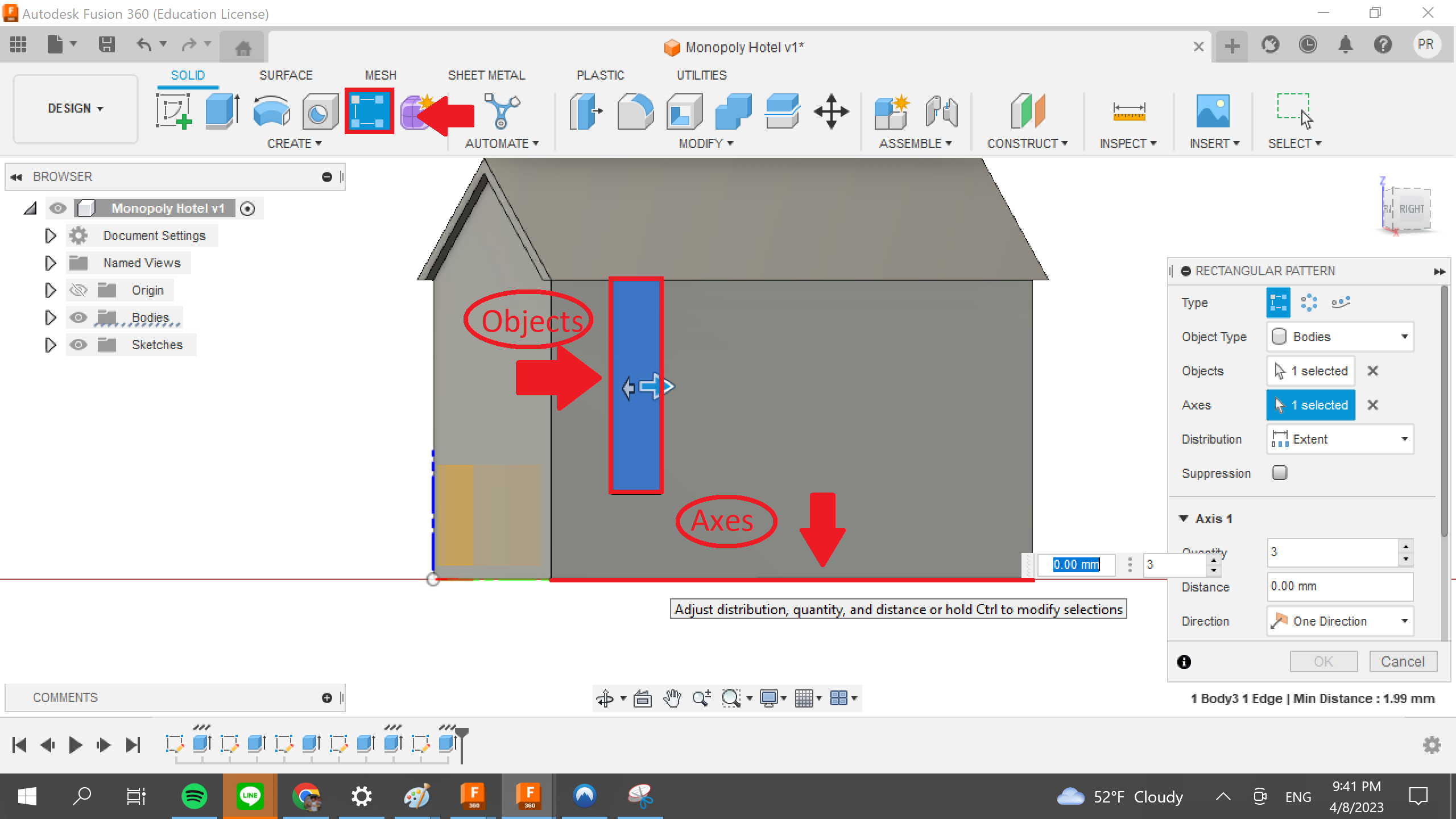Click the Objects 1 selected button
This screenshot has width=1456, height=819.
(x=1311, y=371)
